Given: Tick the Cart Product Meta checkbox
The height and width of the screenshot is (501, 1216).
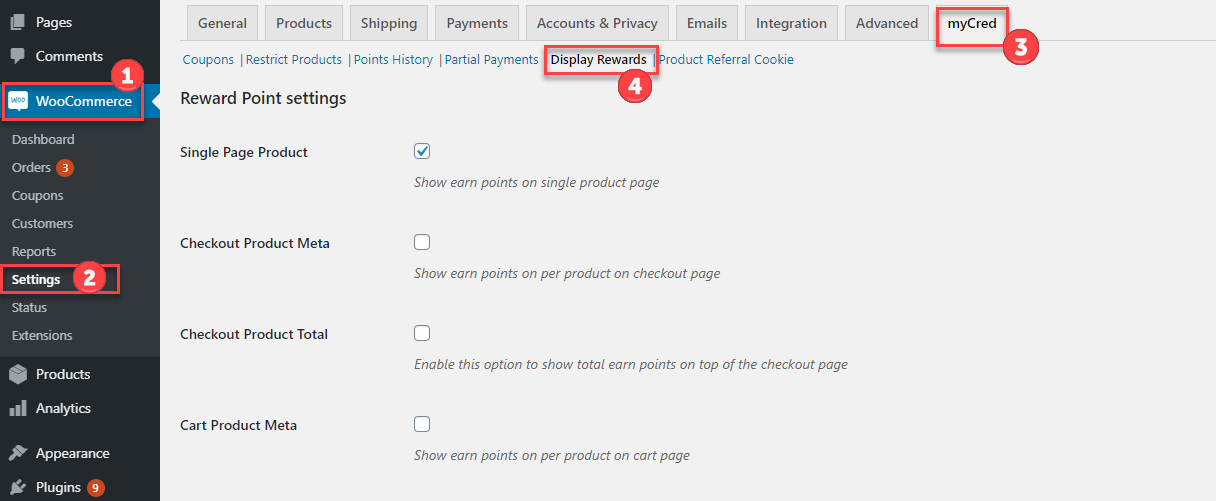Looking at the screenshot, I should tap(422, 424).
